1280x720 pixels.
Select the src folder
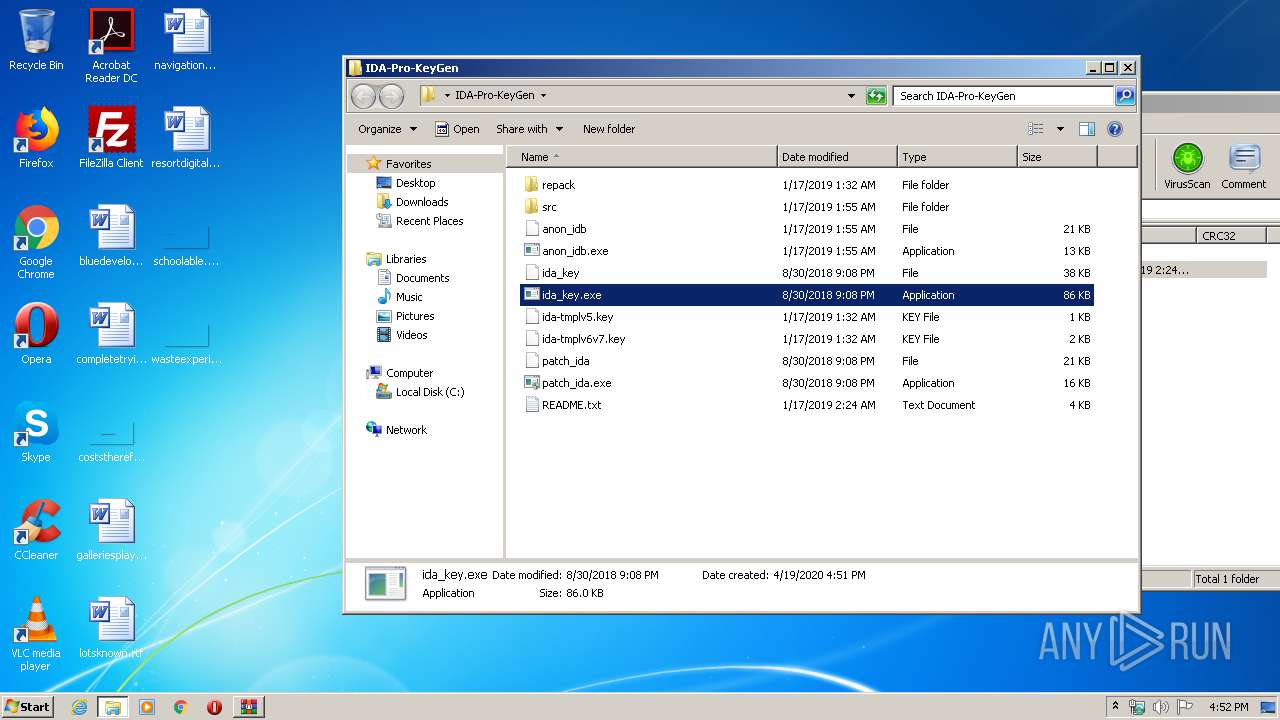(x=807, y=207)
